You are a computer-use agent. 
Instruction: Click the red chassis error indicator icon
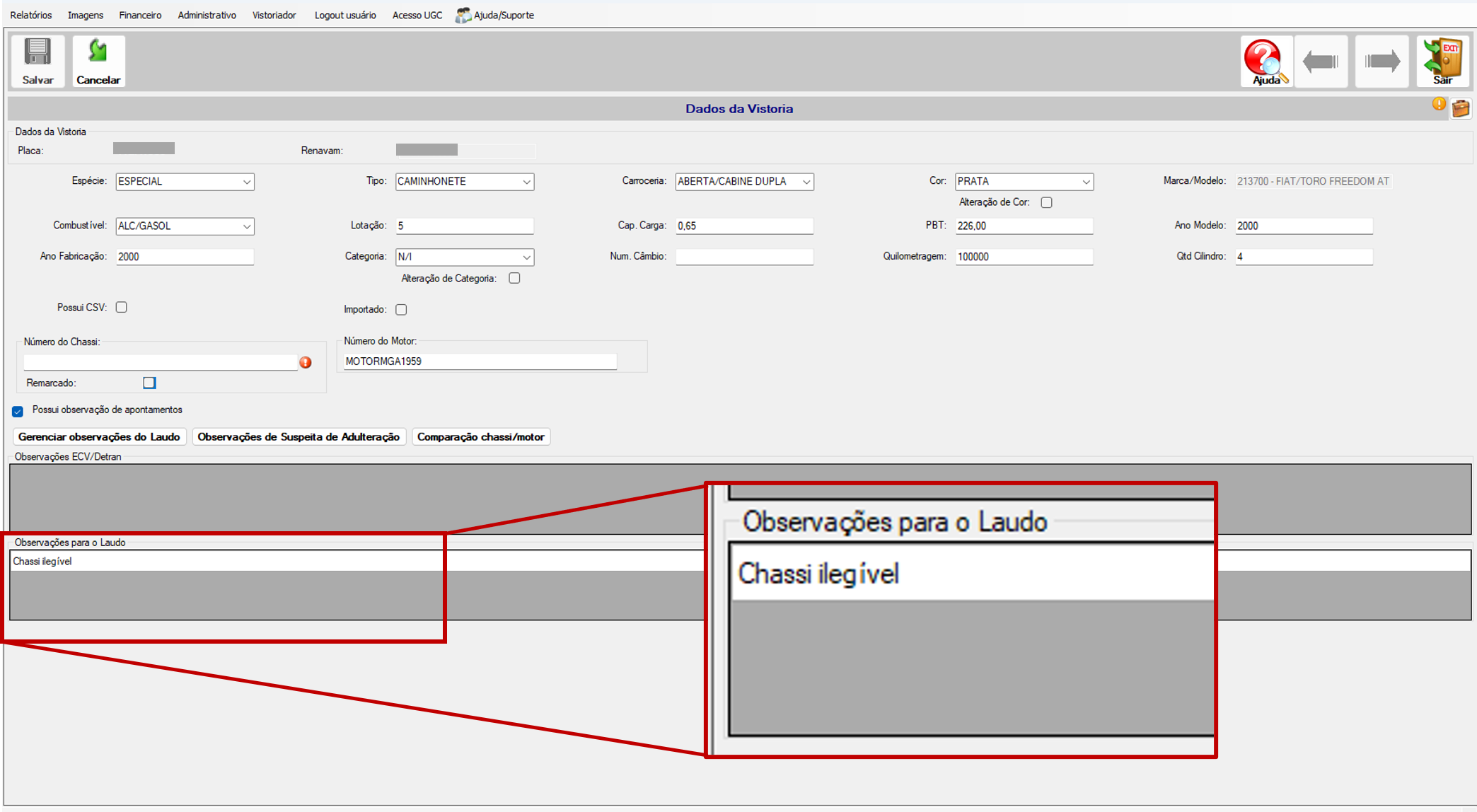306,362
